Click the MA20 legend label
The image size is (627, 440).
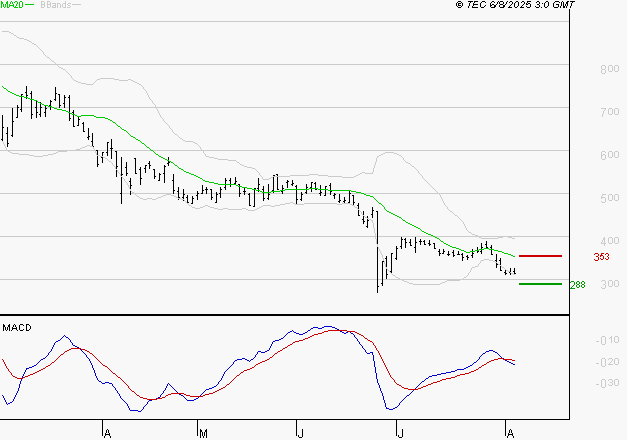coord(11,5)
